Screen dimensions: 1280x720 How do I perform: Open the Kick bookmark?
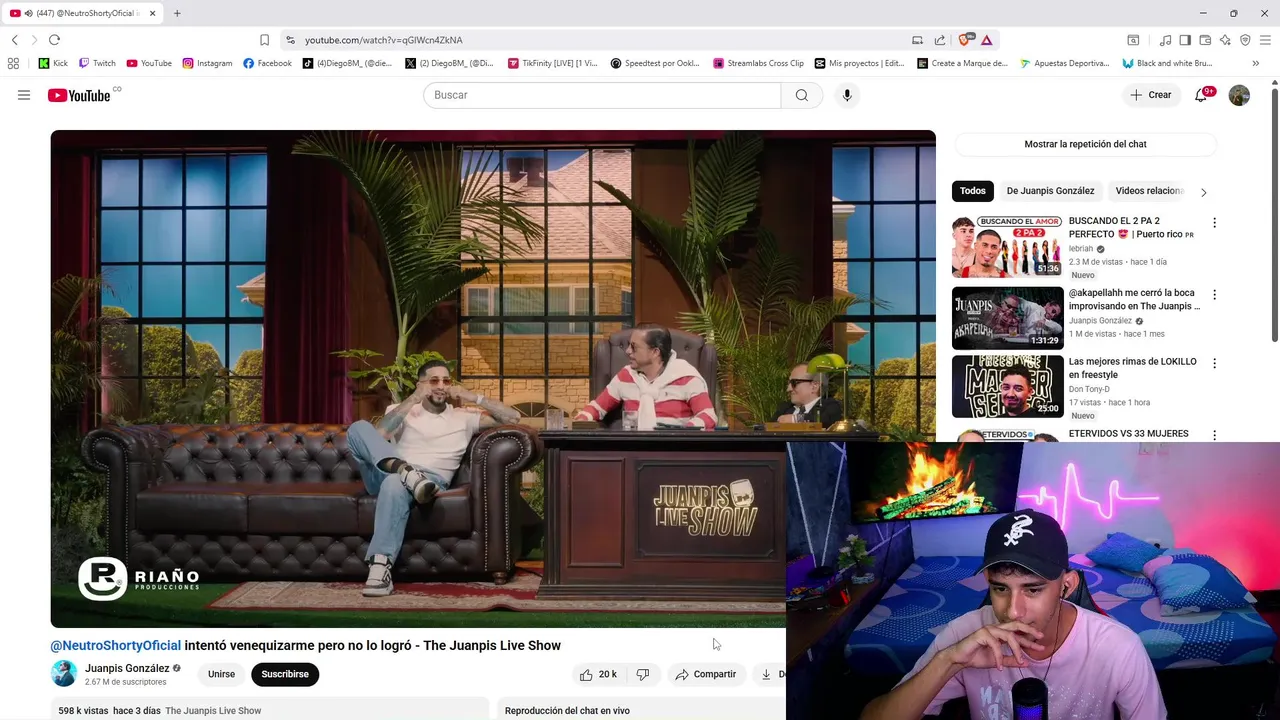tap(53, 63)
